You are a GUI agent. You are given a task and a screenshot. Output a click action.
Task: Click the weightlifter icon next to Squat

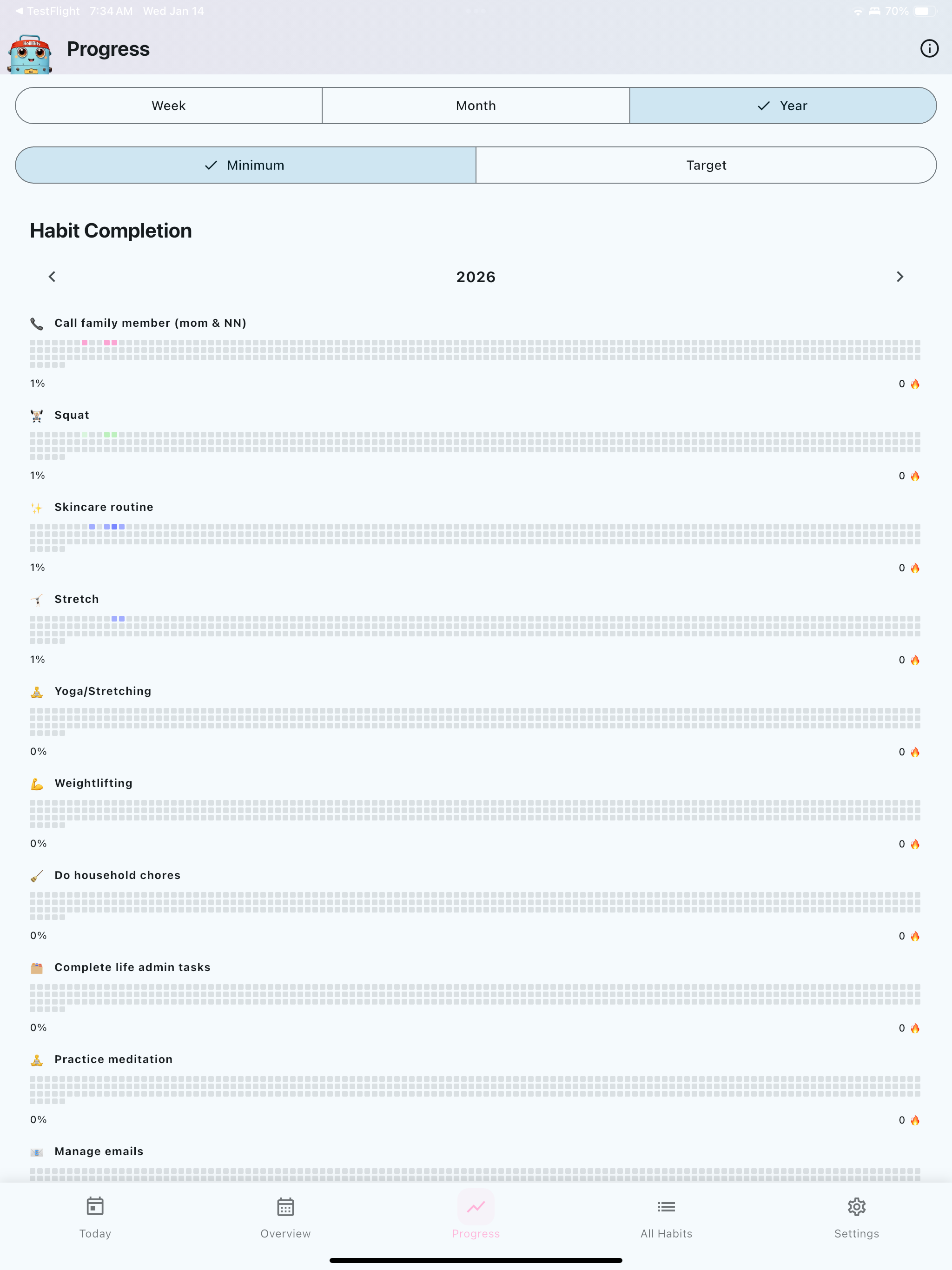click(37, 416)
